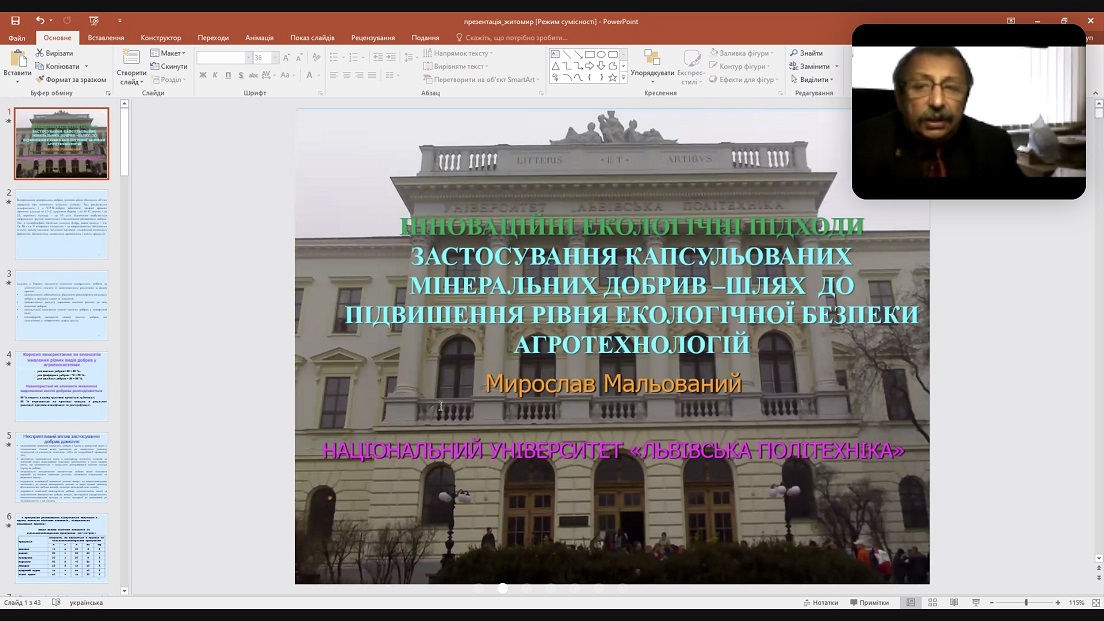Screen dimensions: 1104x621
Task: Start slideshow from status bar icon
Action: (976, 603)
